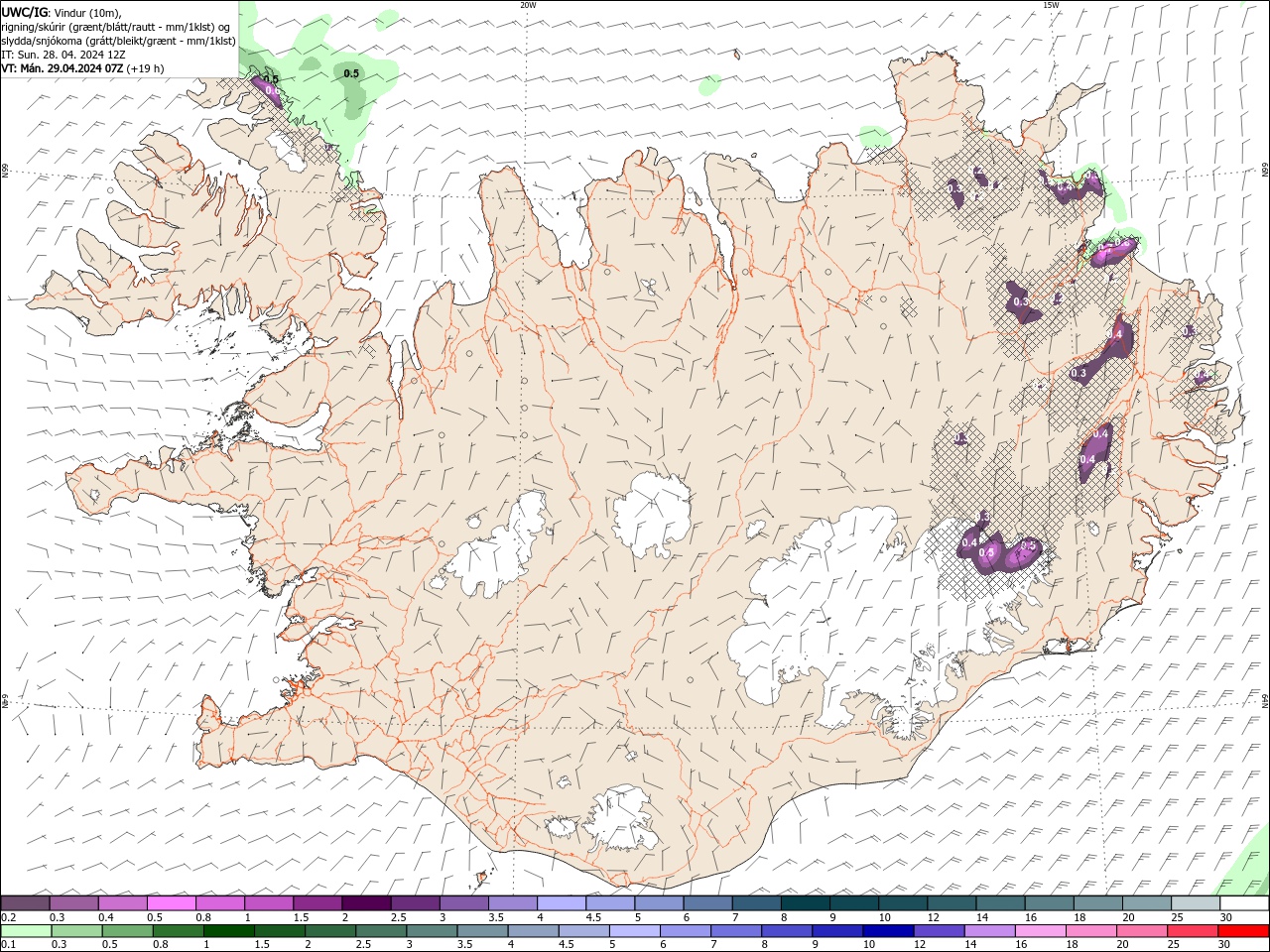Click the light grey swatch labeled 25 in upper row

[x=1196, y=902]
